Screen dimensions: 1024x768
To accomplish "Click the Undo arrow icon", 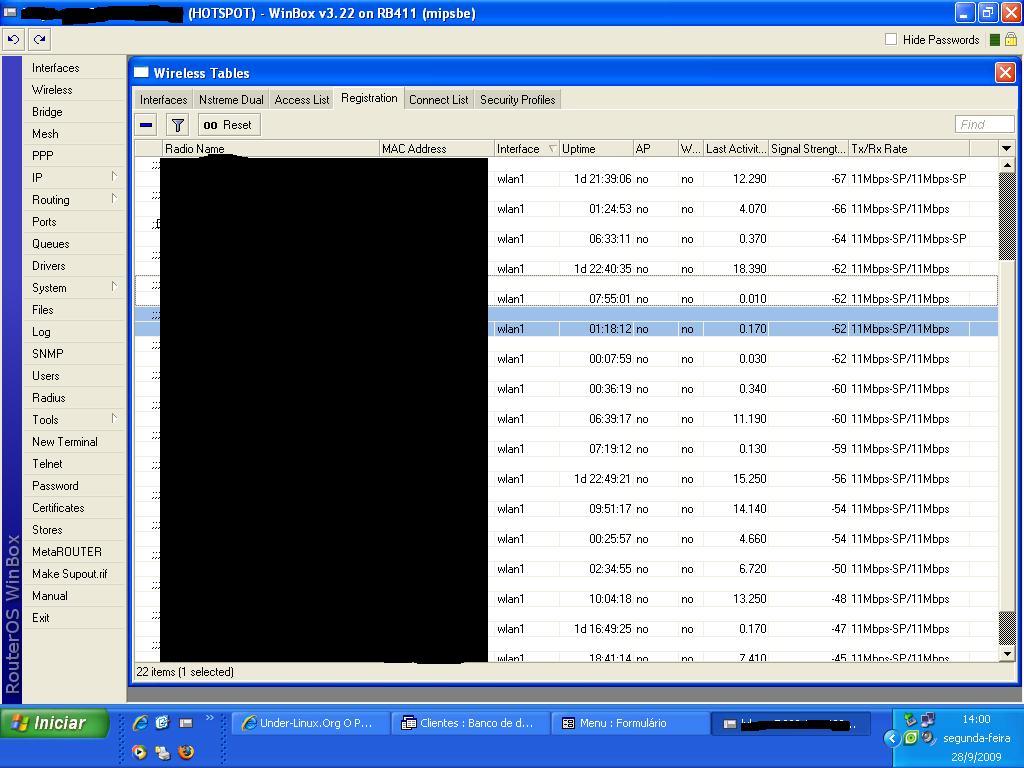I will click(13, 40).
